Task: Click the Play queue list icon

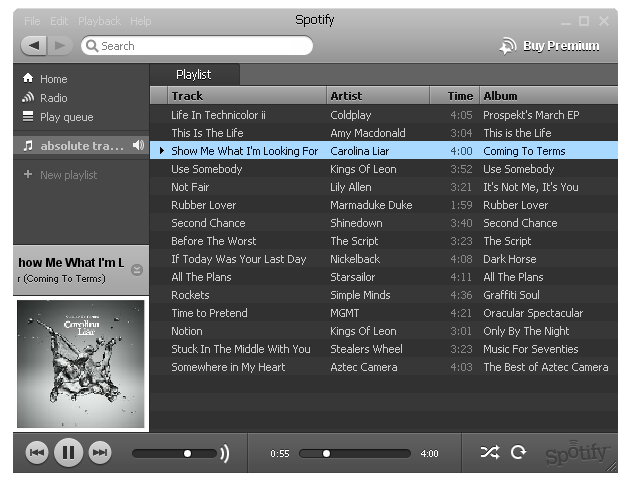Action: 28,117
